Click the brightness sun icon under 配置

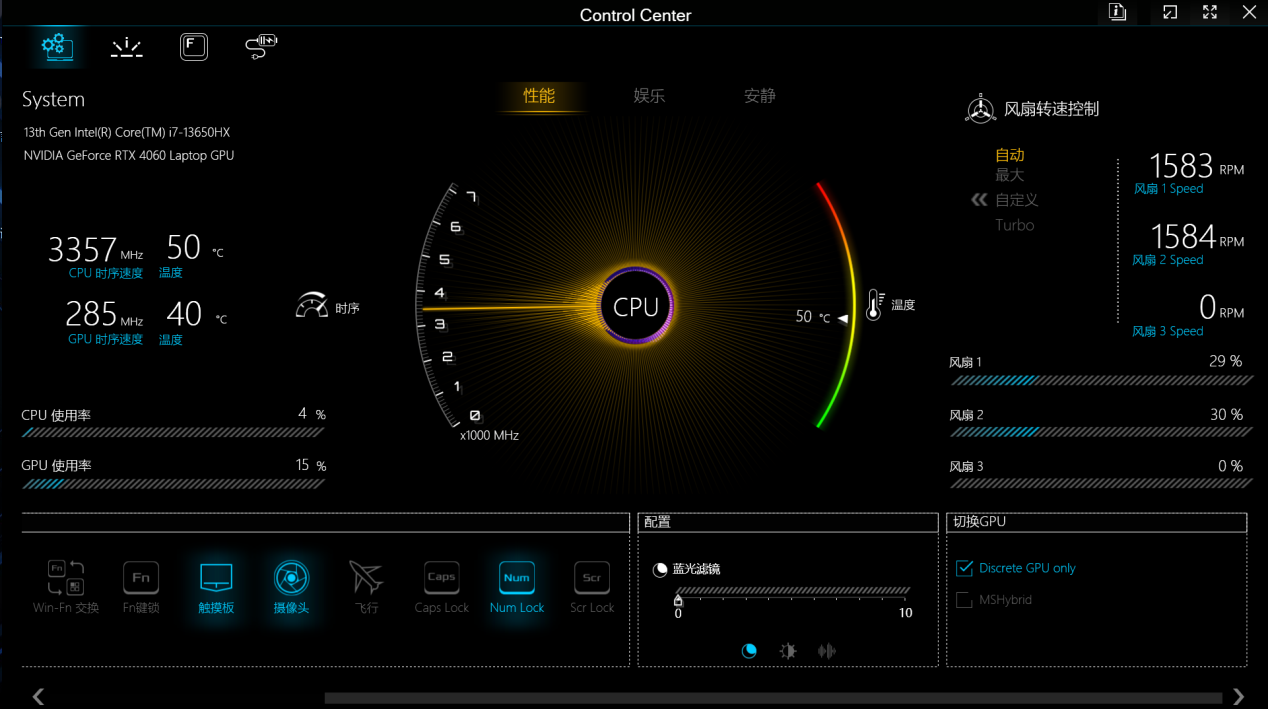click(x=788, y=651)
